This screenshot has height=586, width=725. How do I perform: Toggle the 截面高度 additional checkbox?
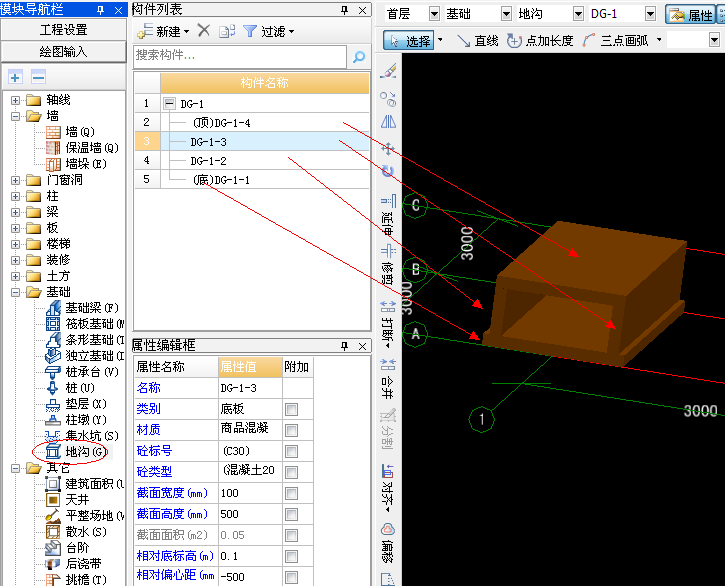pyautogui.click(x=291, y=514)
